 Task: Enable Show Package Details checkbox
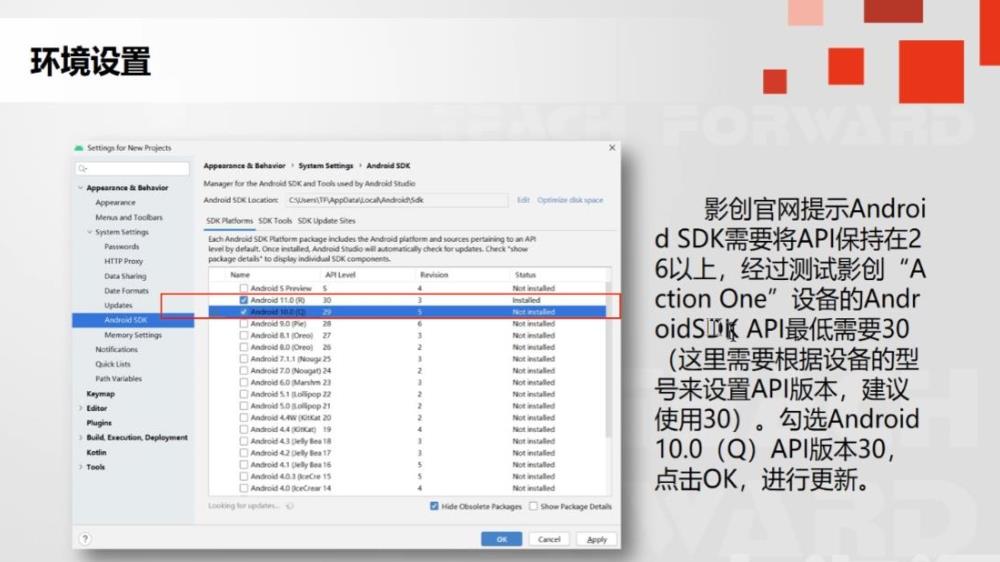(x=533, y=506)
